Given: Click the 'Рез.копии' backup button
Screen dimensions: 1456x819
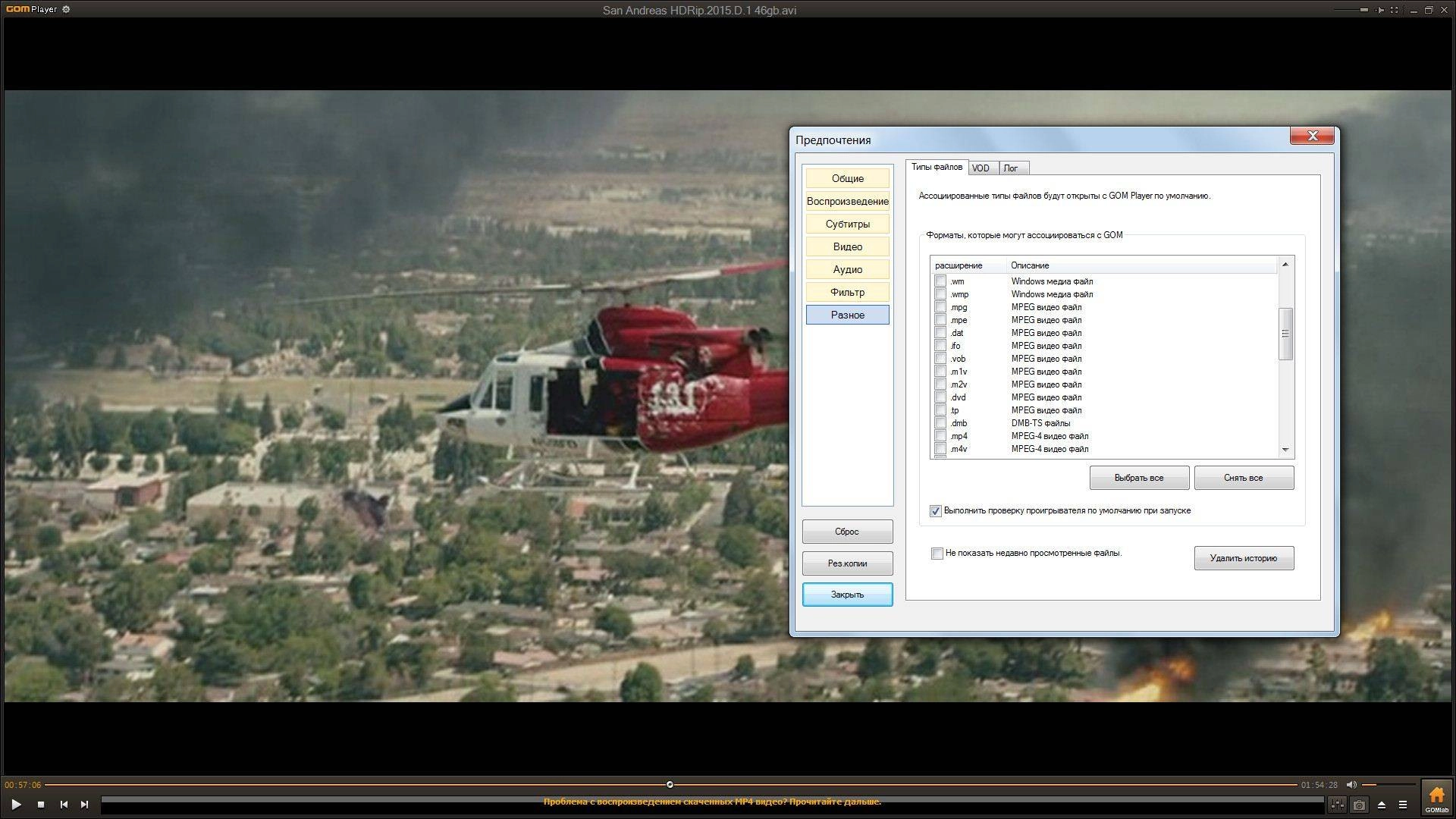Looking at the screenshot, I should click(x=847, y=563).
